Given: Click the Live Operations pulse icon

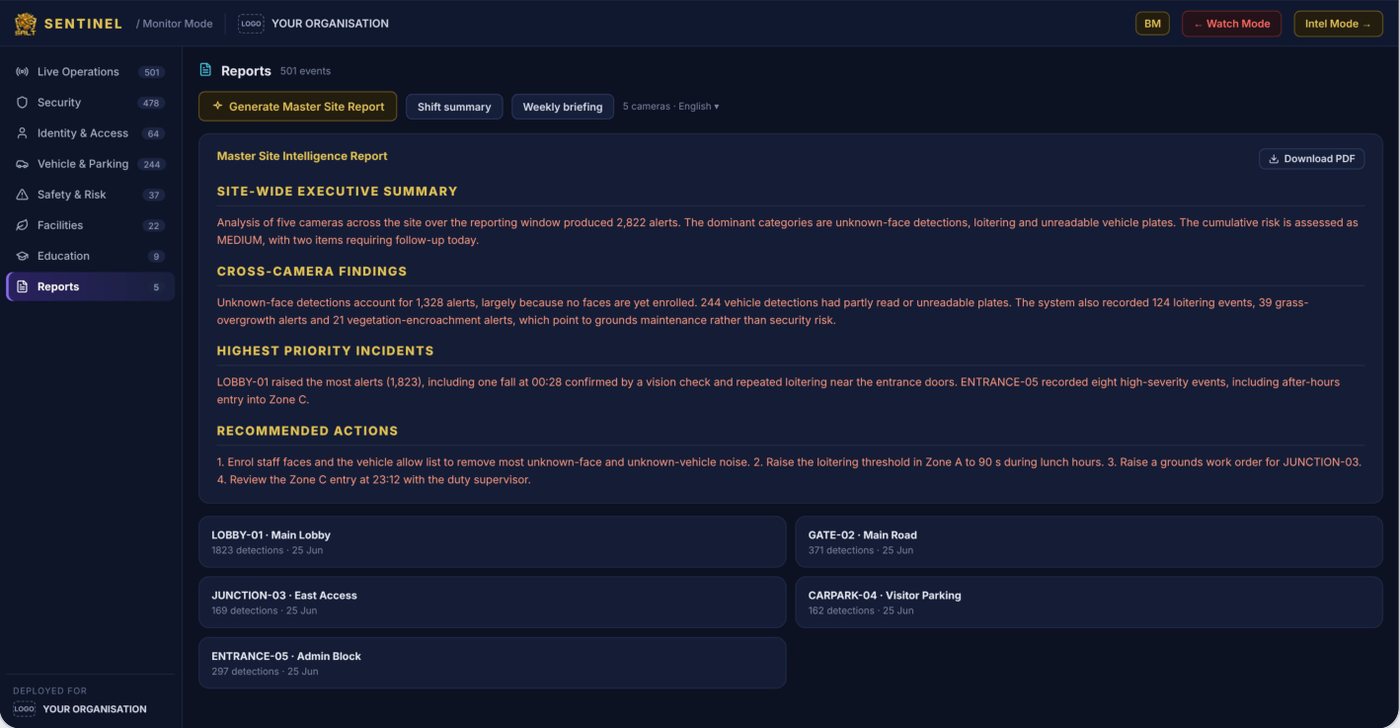Looking at the screenshot, I should tap(22, 72).
